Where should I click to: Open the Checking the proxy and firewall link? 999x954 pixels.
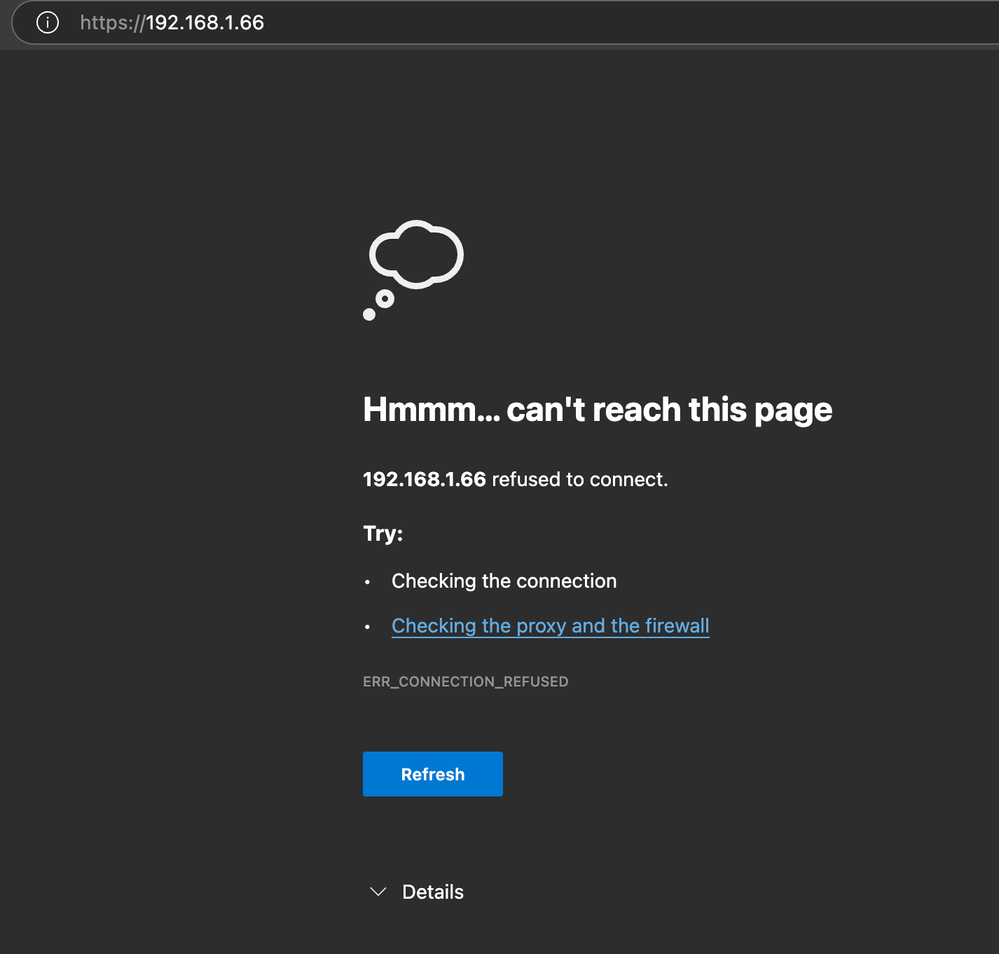point(550,625)
